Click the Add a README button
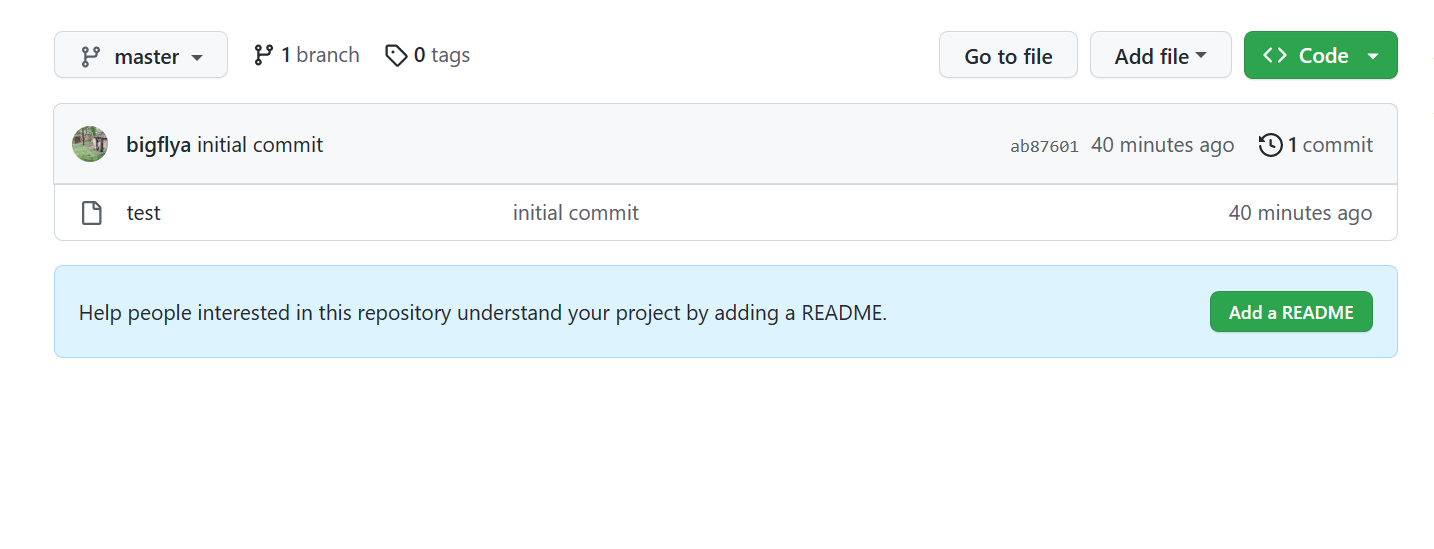The image size is (1434, 549). click(1291, 312)
